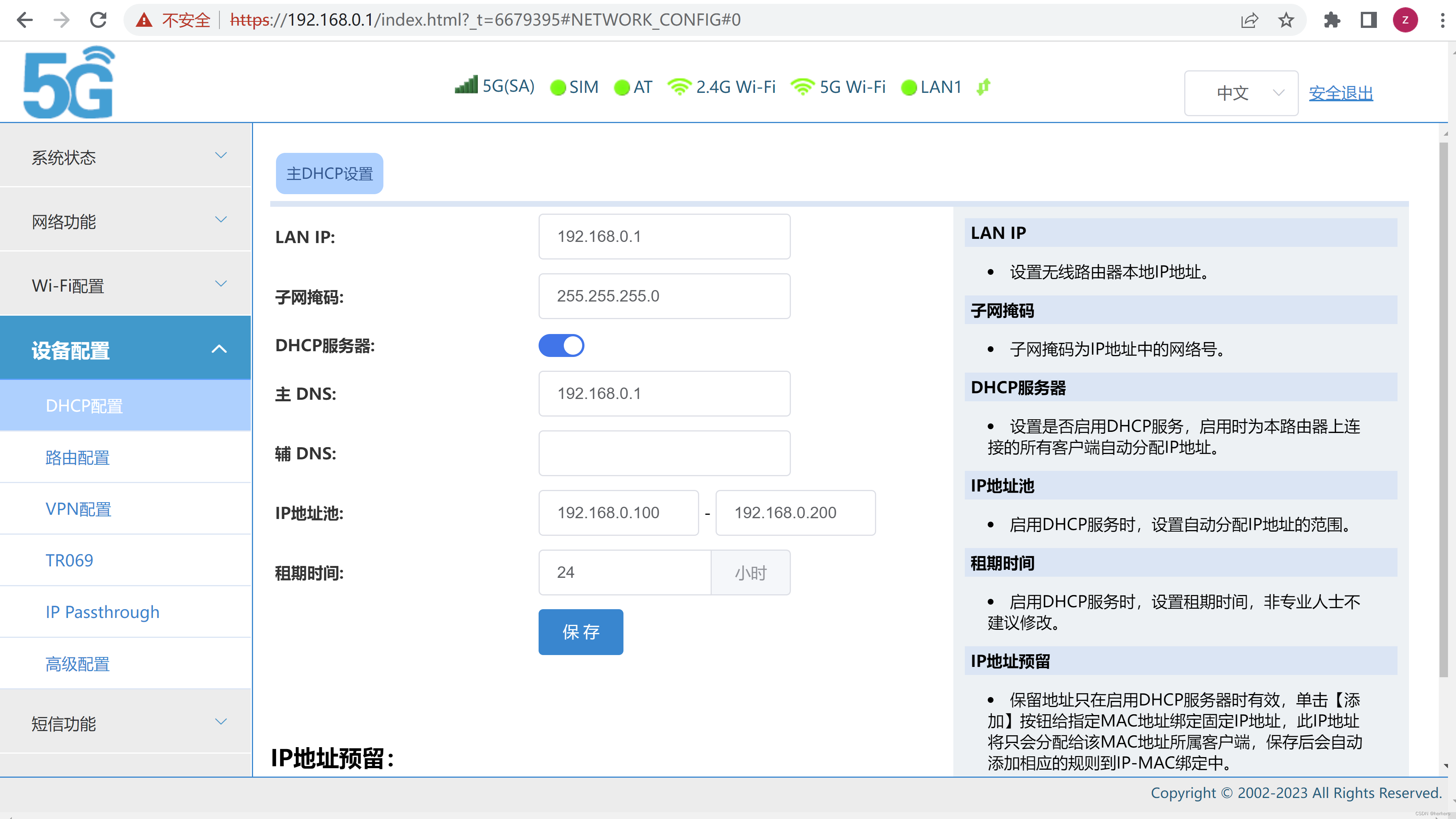The image size is (1456, 819).
Task: Click the 安全退出 logout link
Action: tap(1341, 93)
